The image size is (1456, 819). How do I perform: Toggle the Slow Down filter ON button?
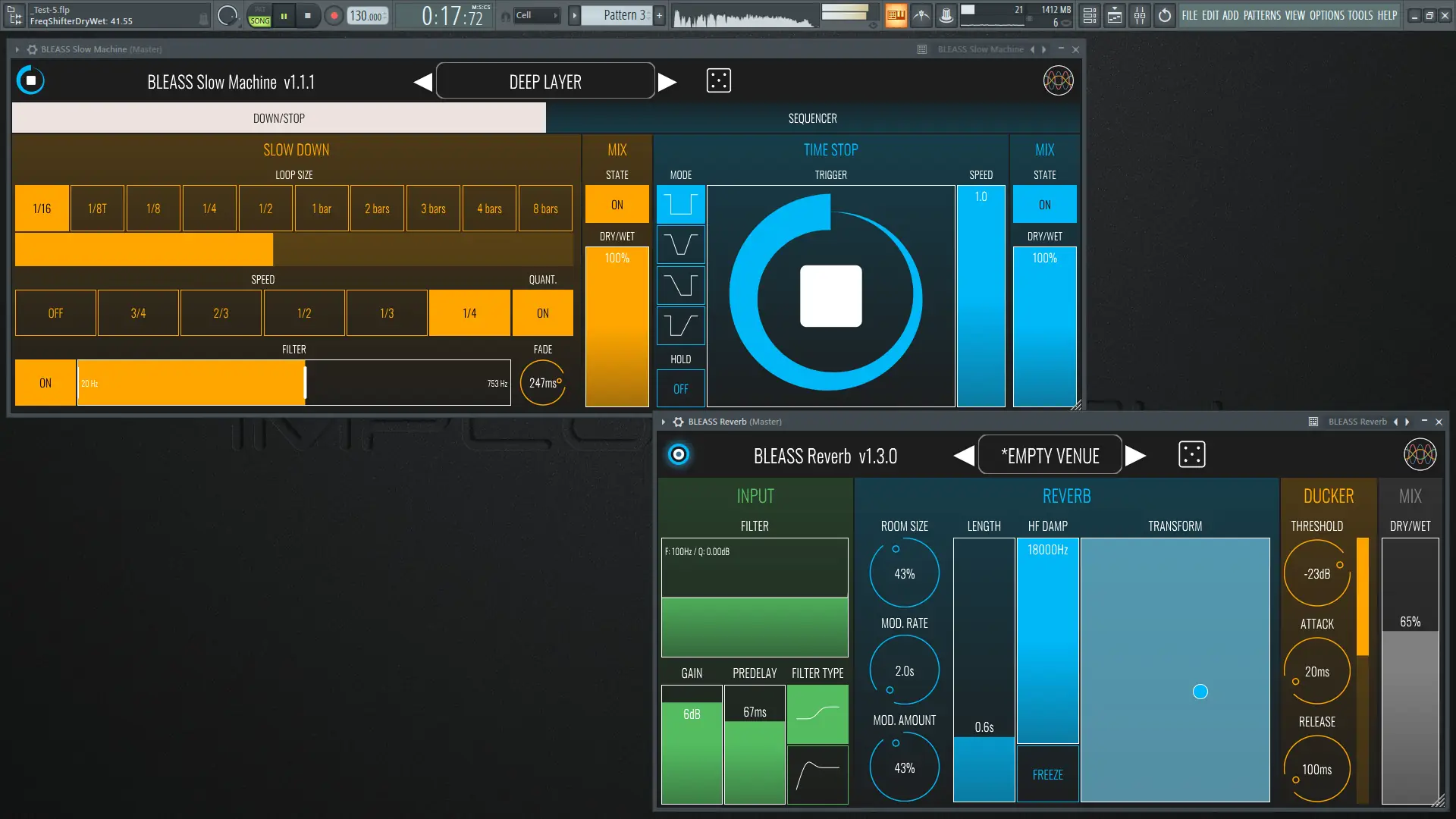point(45,383)
